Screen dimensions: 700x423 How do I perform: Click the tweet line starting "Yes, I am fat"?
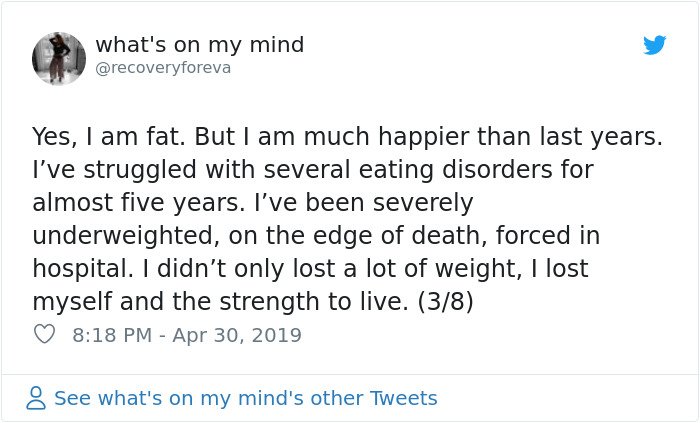pyautogui.click(x=347, y=137)
